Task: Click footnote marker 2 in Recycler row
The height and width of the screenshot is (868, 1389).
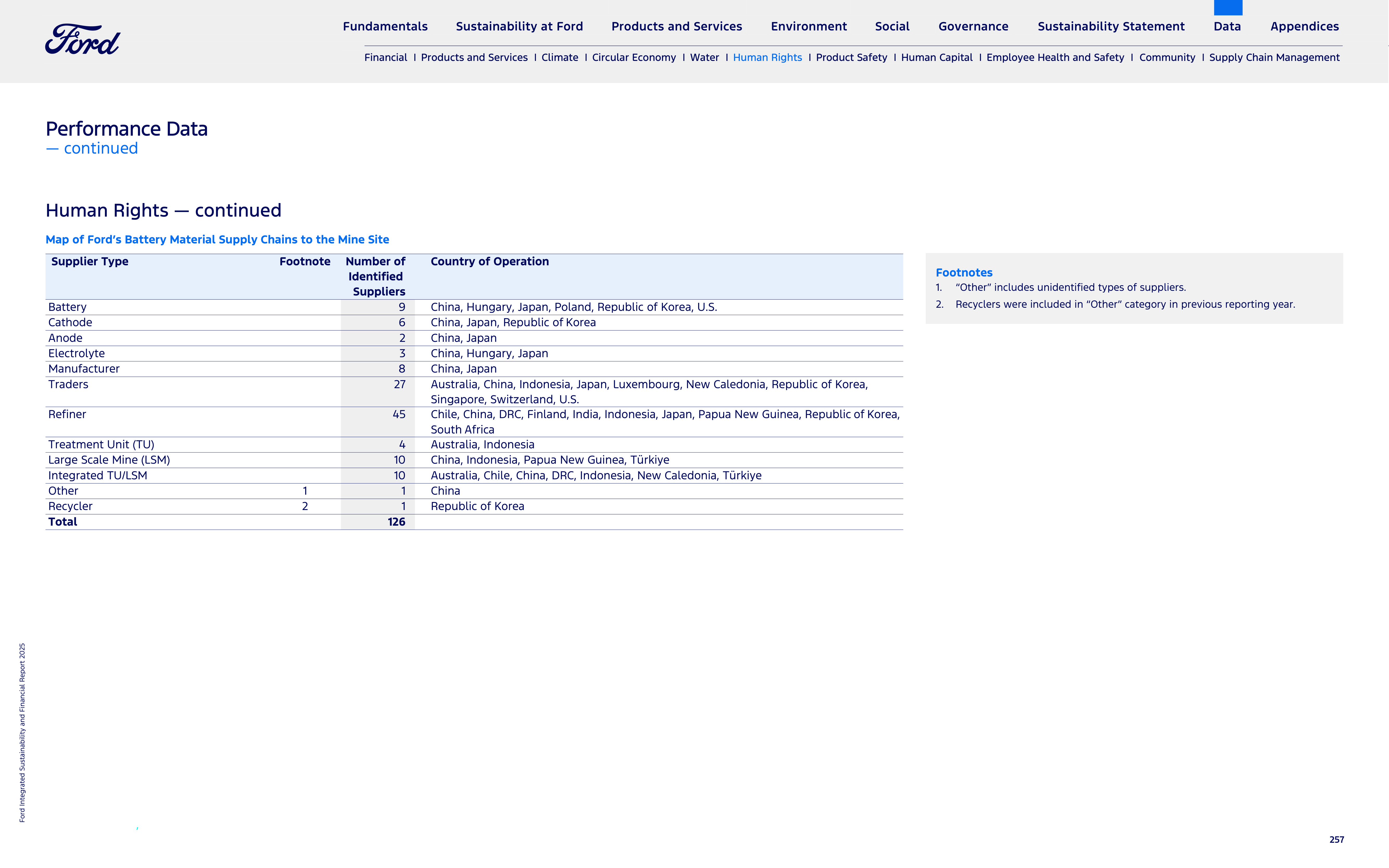Action: pos(305,506)
